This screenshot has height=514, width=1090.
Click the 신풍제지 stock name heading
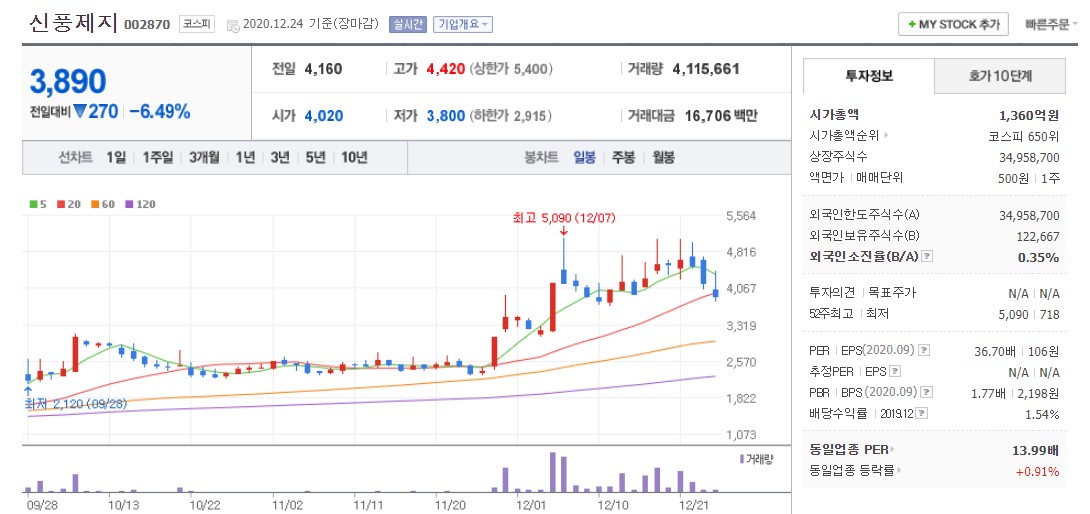(74, 24)
